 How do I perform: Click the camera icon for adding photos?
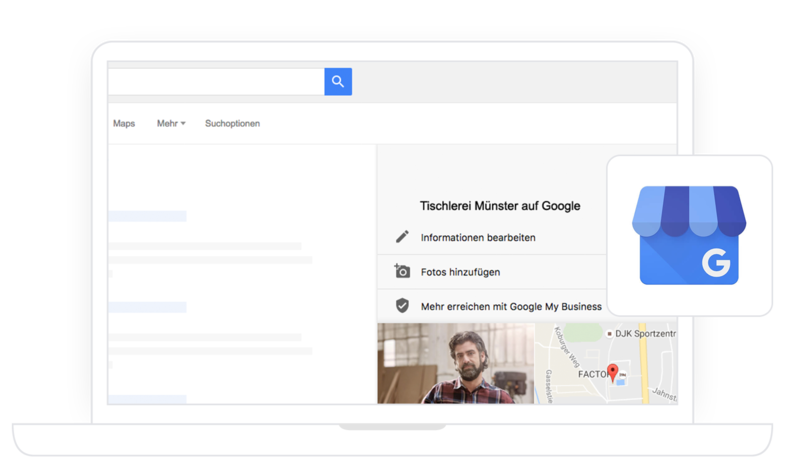pos(402,271)
